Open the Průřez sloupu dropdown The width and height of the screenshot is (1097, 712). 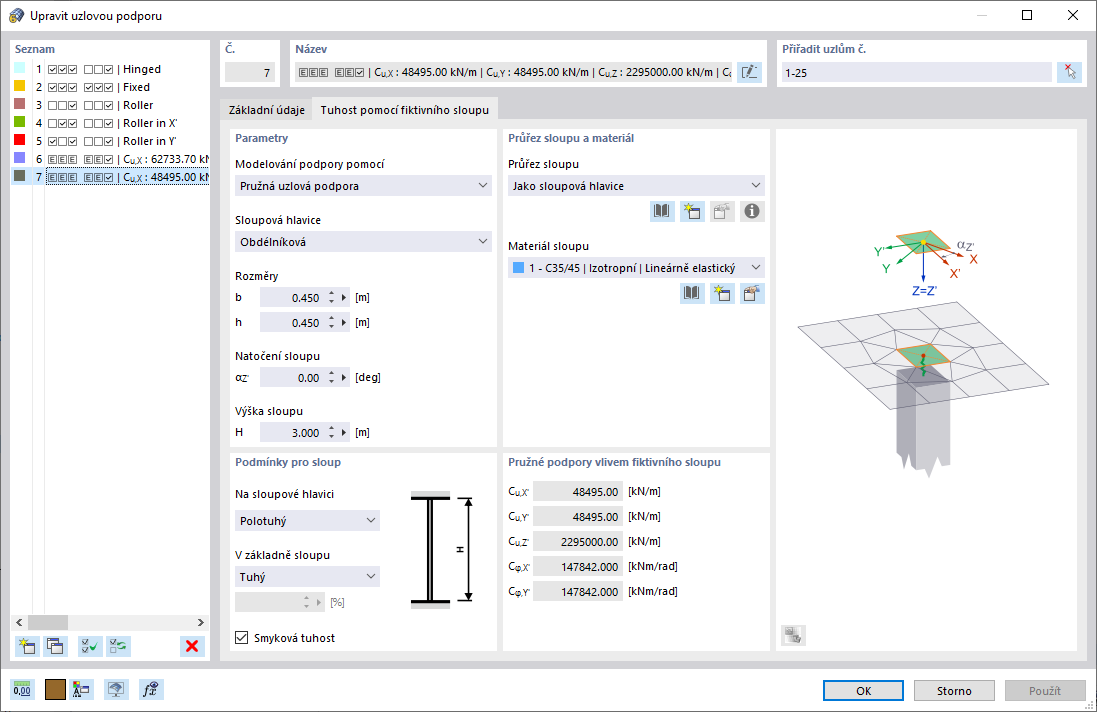click(636, 186)
